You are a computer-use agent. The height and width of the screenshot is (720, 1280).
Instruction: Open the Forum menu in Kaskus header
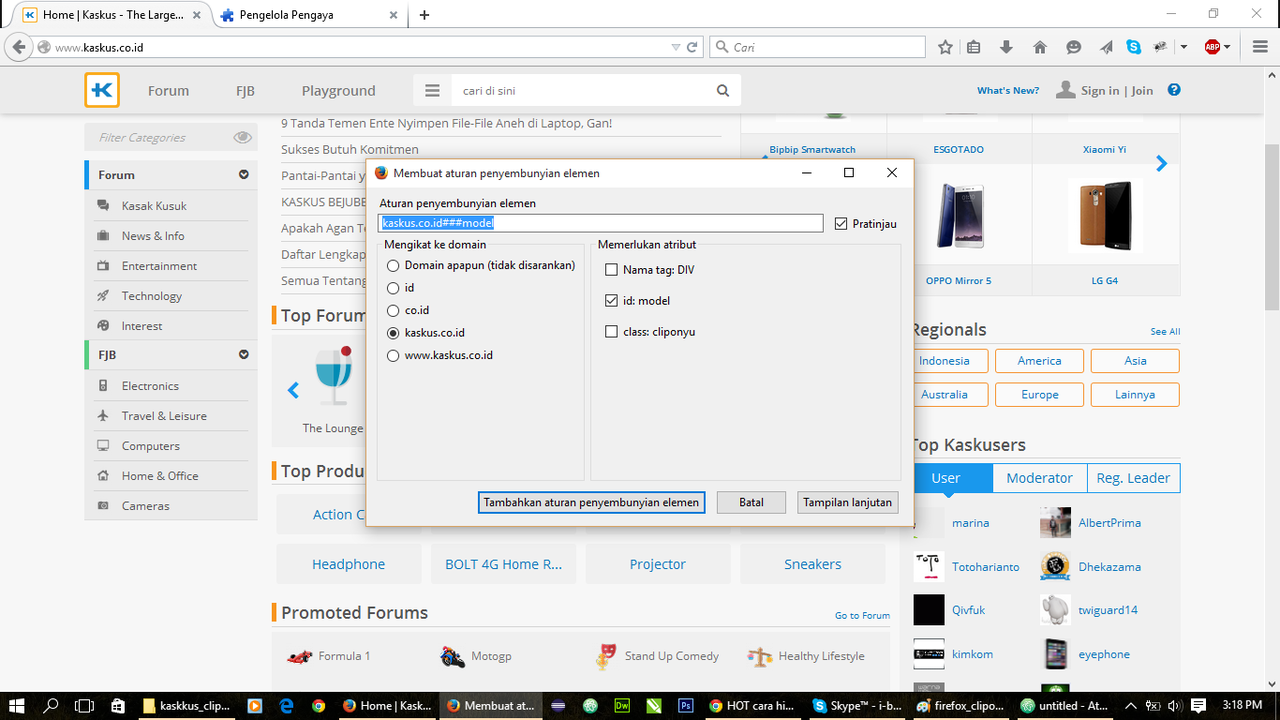pyautogui.click(x=168, y=91)
